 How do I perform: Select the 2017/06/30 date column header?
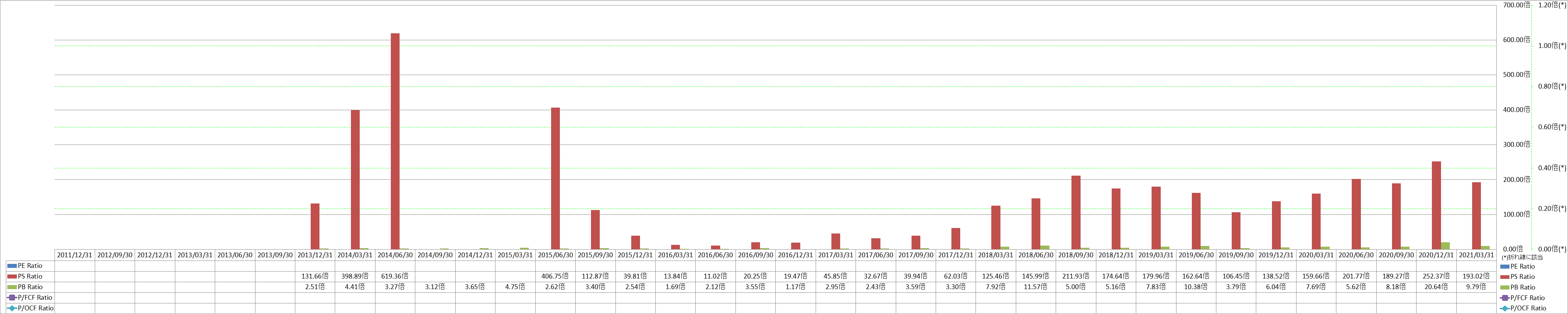click(x=876, y=255)
